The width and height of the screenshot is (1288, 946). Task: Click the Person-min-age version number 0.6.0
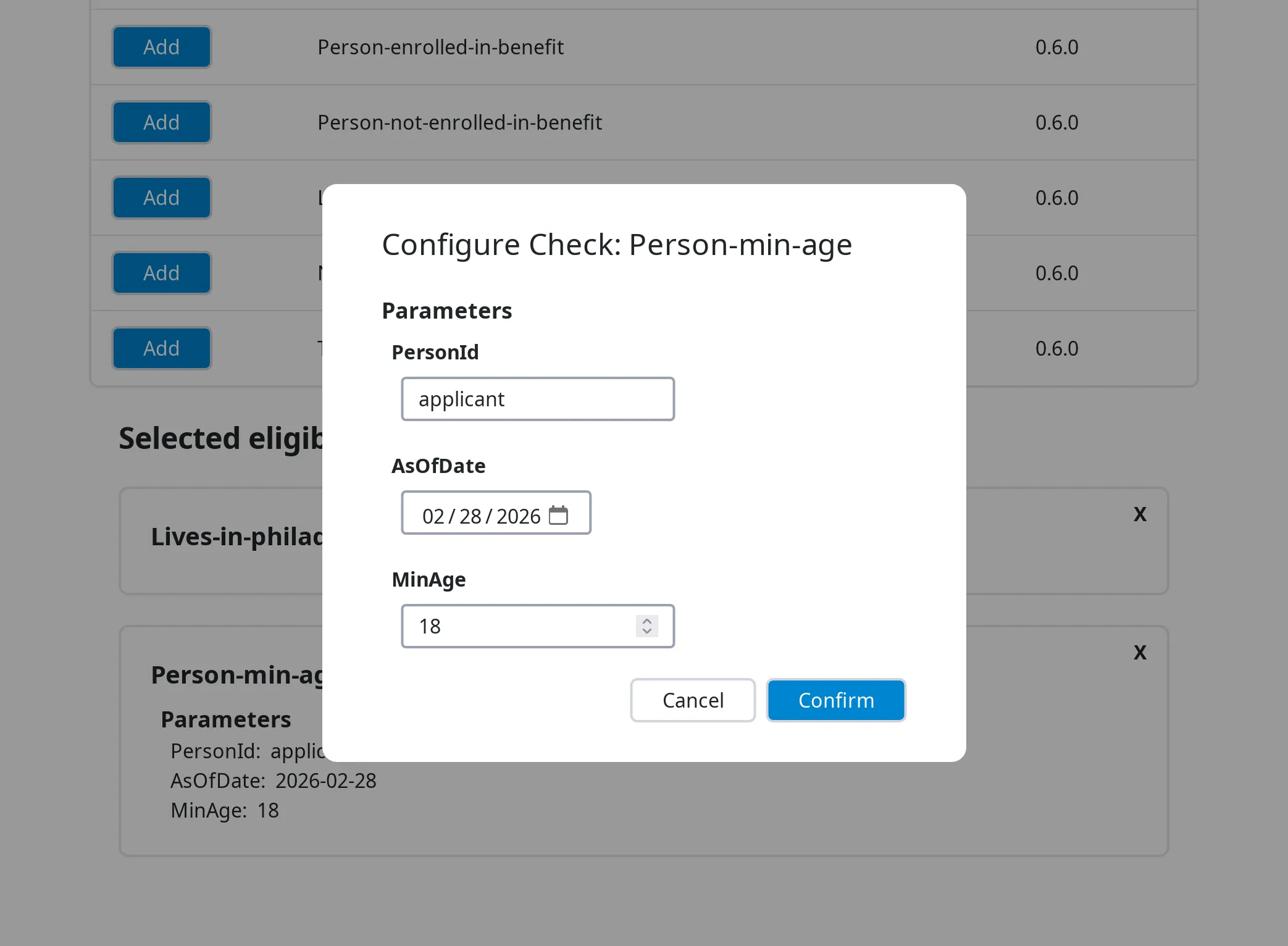pyautogui.click(x=1056, y=272)
